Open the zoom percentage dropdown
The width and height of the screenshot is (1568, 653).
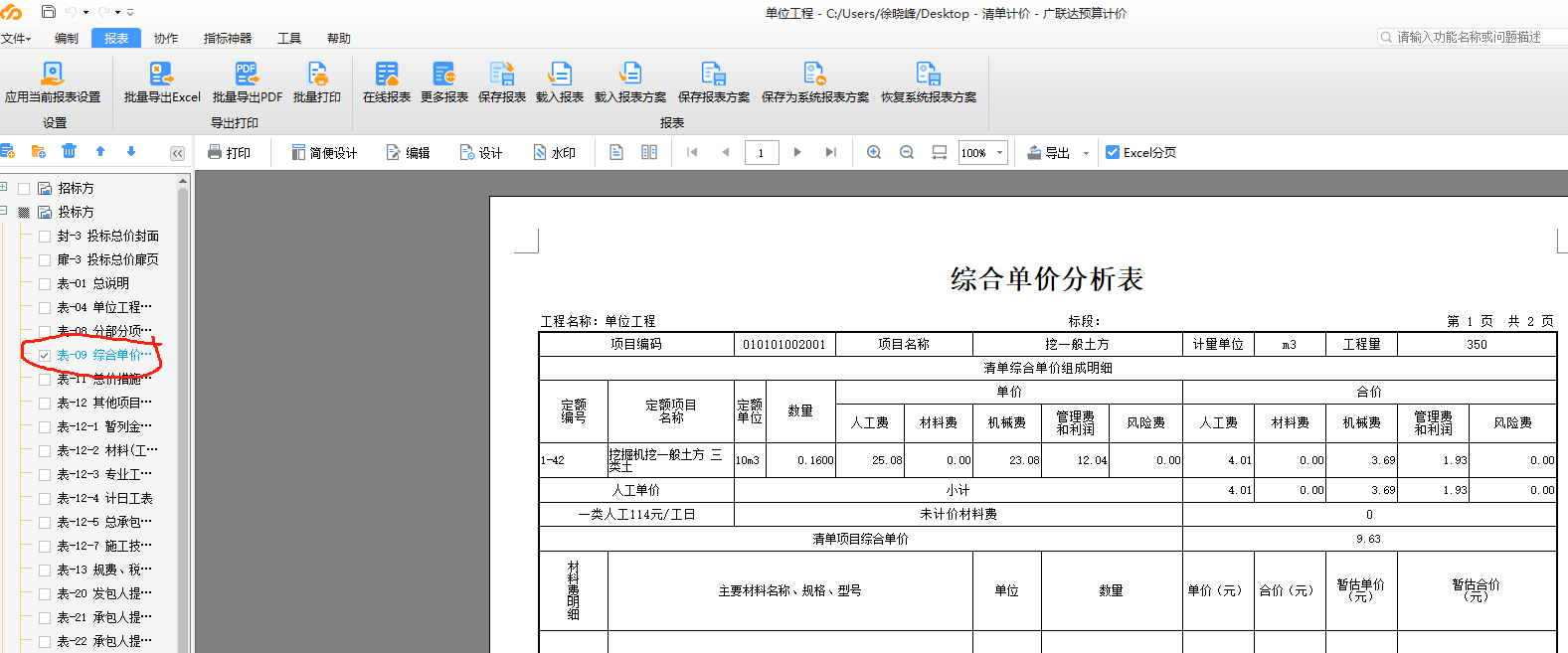pos(1000,152)
